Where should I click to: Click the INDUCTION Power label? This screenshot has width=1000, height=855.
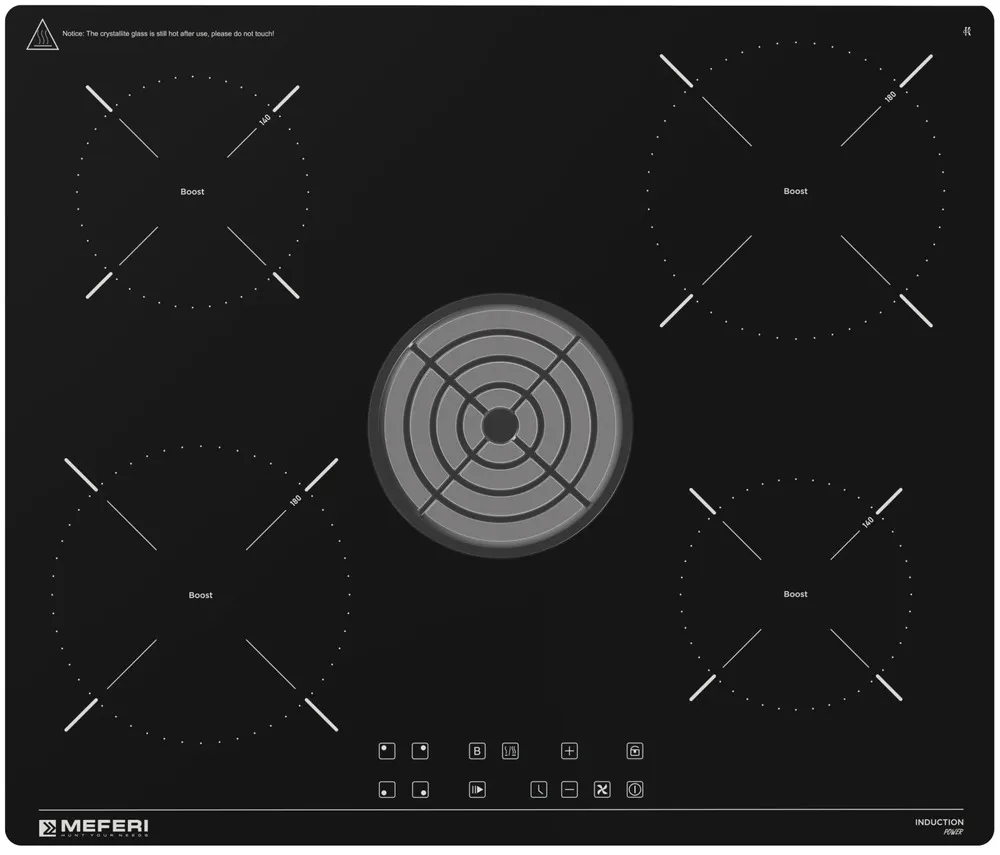pyautogui.click(x=939, y=826)
